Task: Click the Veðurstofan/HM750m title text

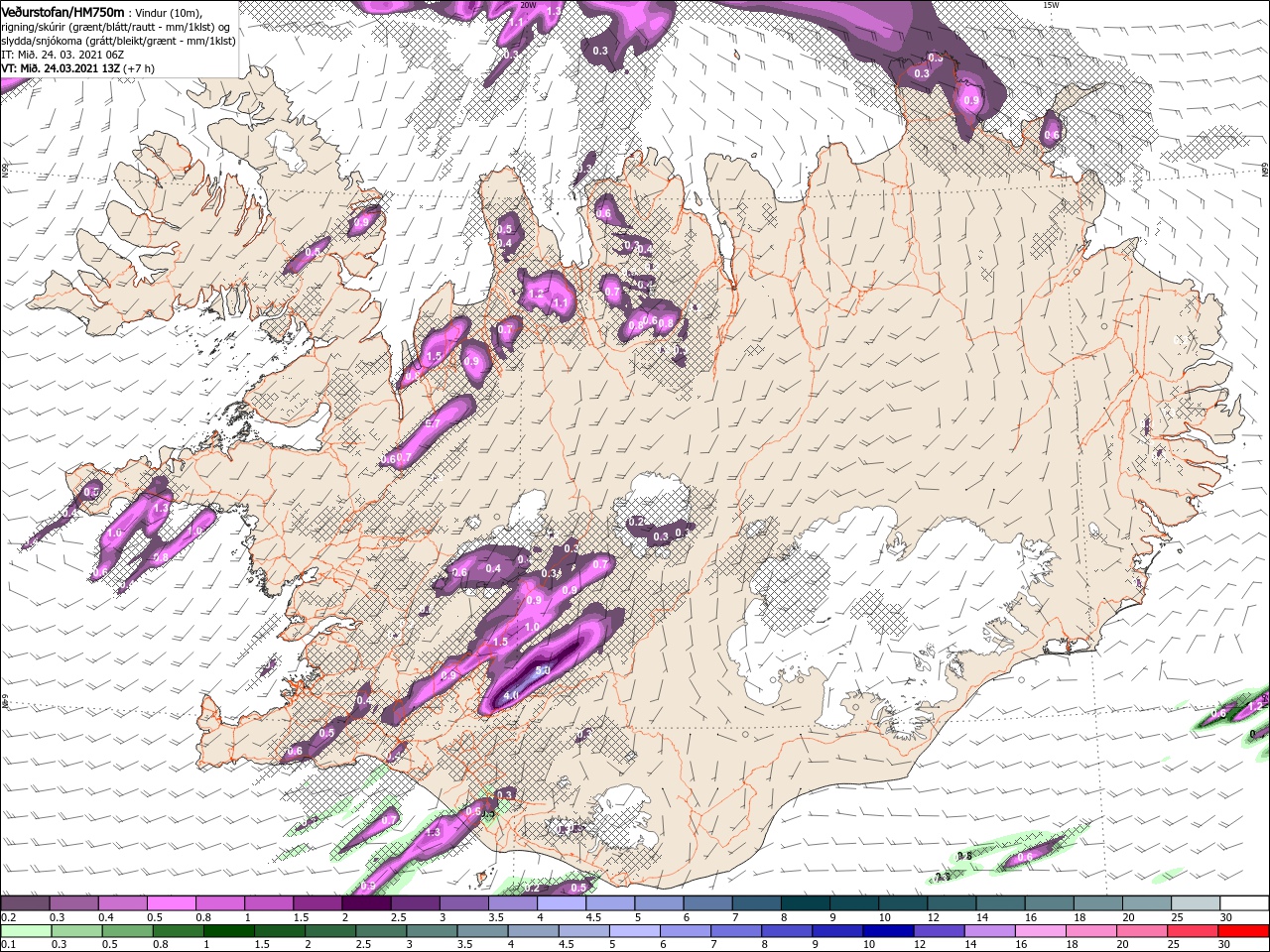Action: 63,12
